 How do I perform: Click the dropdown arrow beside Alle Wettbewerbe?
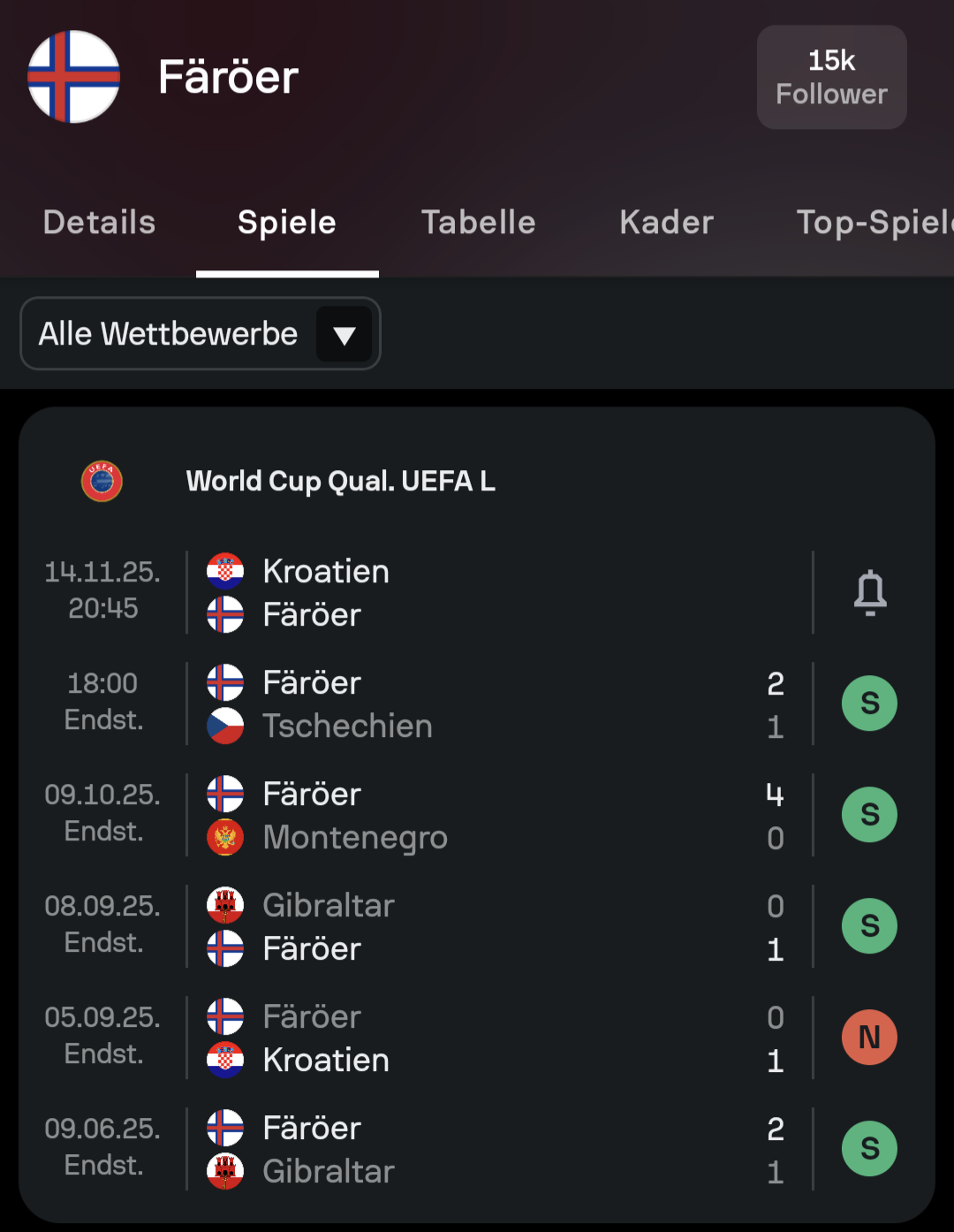click(344, 335)
